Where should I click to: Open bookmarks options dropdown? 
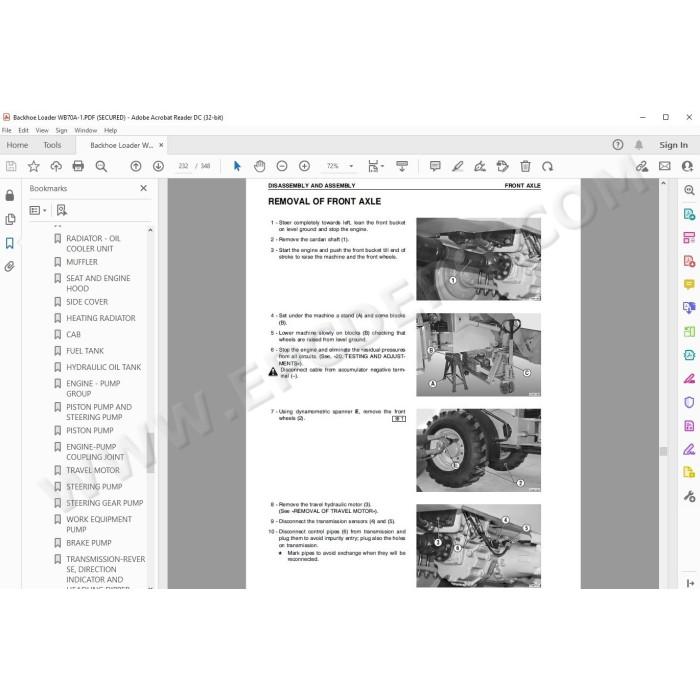[x=38, y=210]
